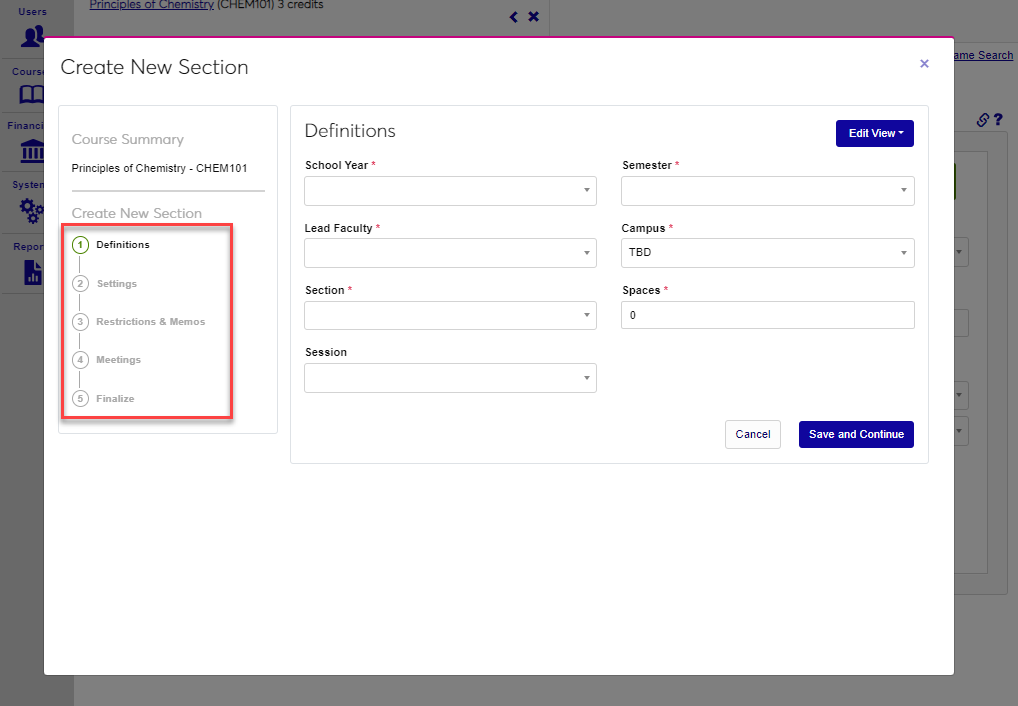Viewport: 1018px width, 706px height.
Task: Select the Financial bank building icon
Action: [32, 152]
